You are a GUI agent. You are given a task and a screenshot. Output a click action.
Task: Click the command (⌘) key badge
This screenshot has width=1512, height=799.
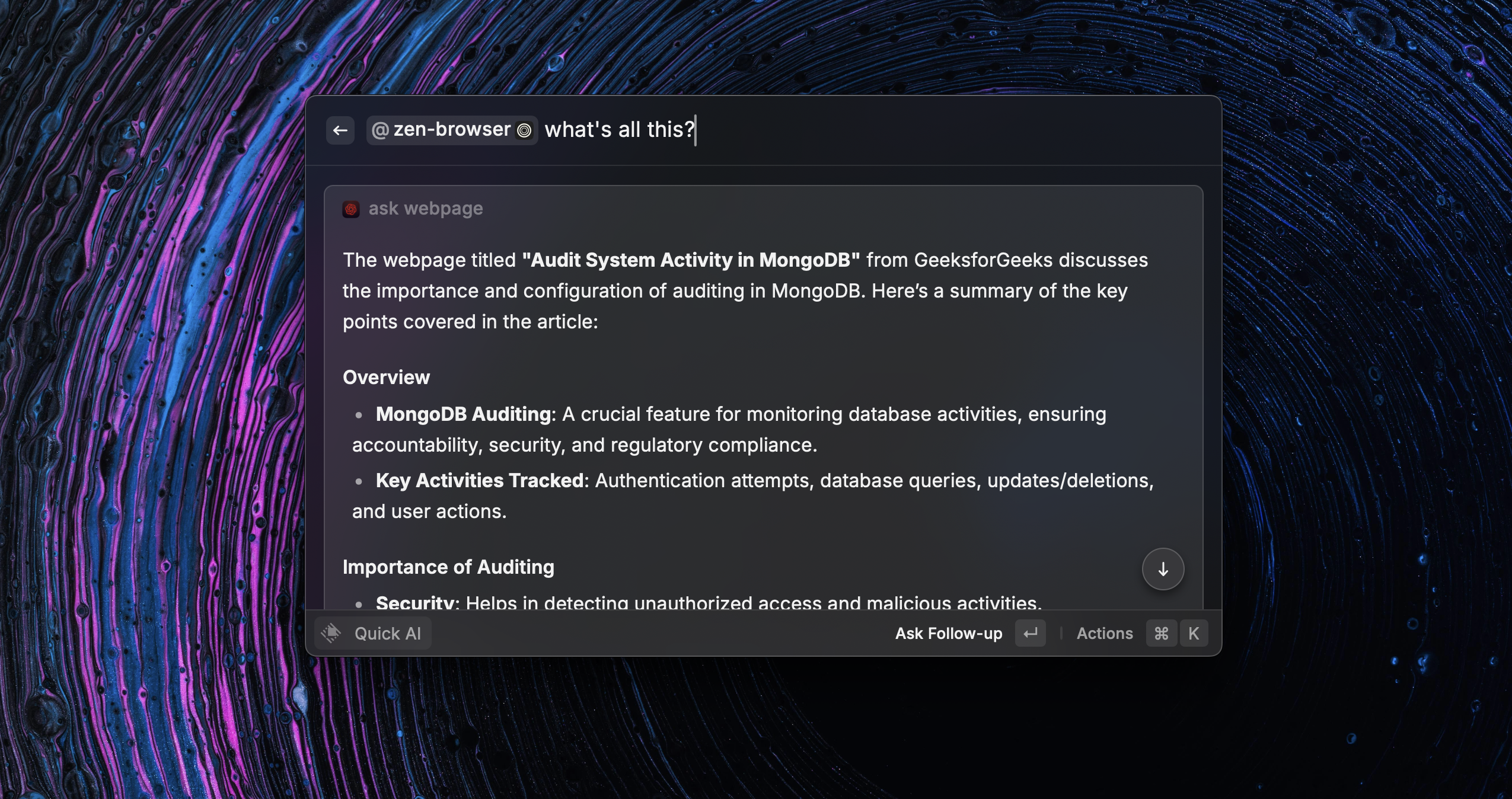point(1161,633)
